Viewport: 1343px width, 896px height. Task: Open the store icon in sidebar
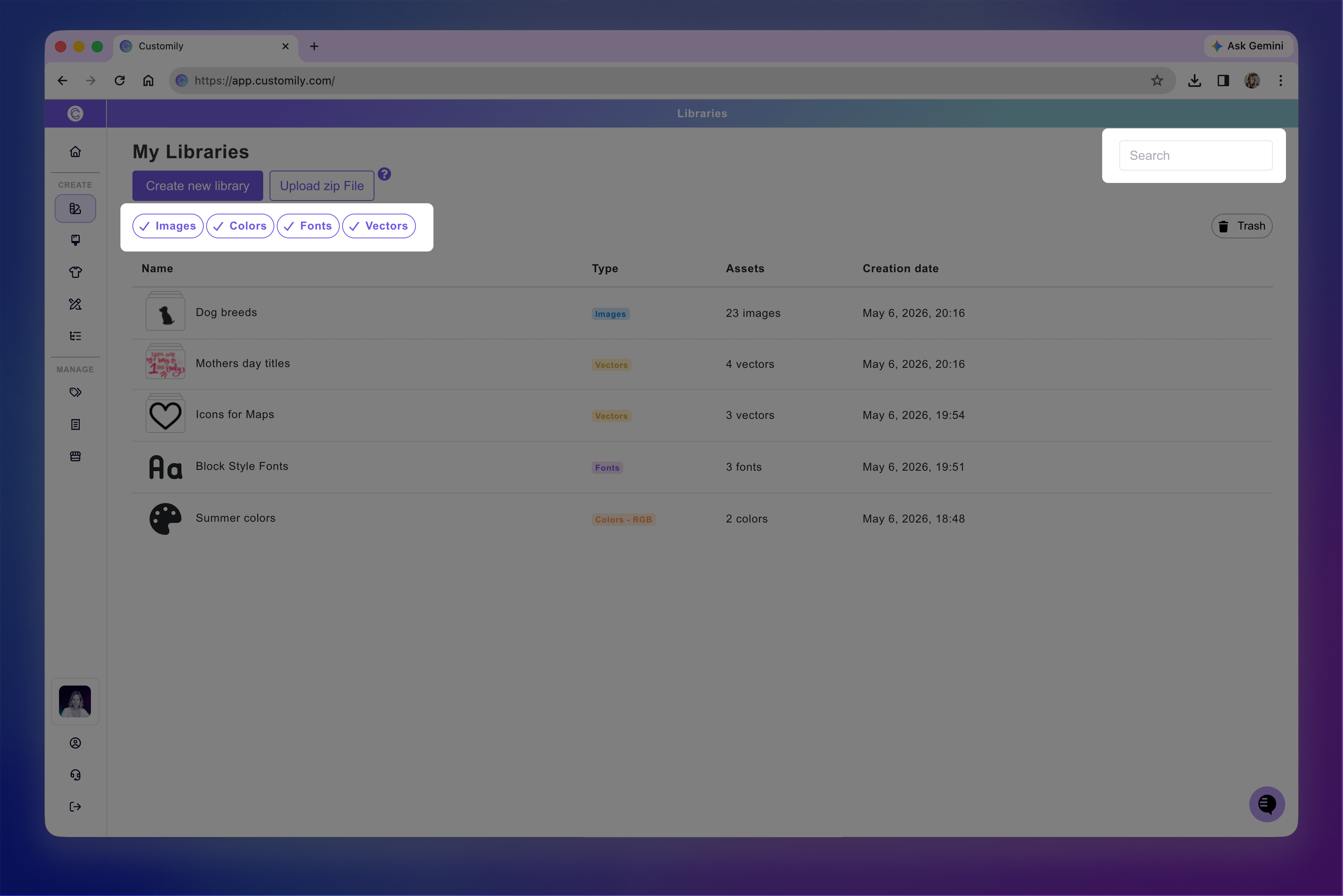75,456
